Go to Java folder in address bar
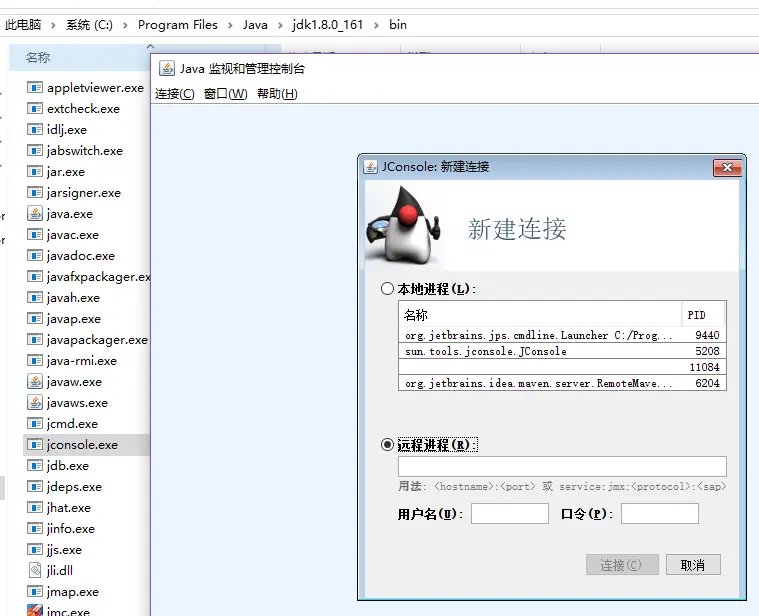 pos(255,25)
